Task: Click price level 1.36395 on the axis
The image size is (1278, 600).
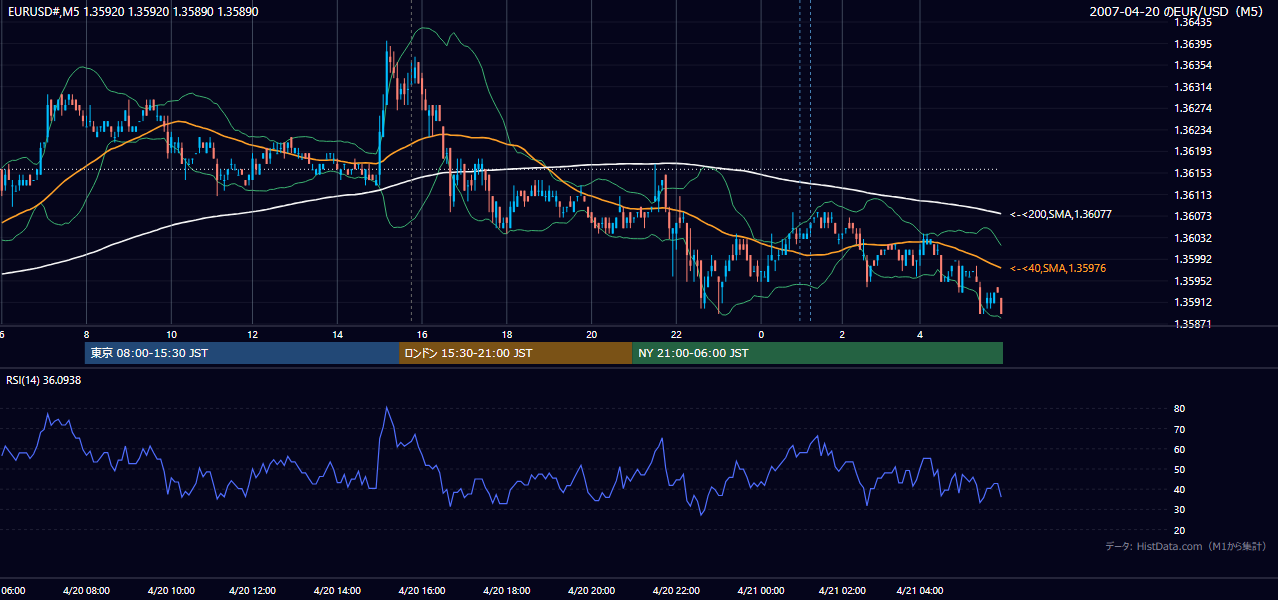Action: pos(1194,44)
